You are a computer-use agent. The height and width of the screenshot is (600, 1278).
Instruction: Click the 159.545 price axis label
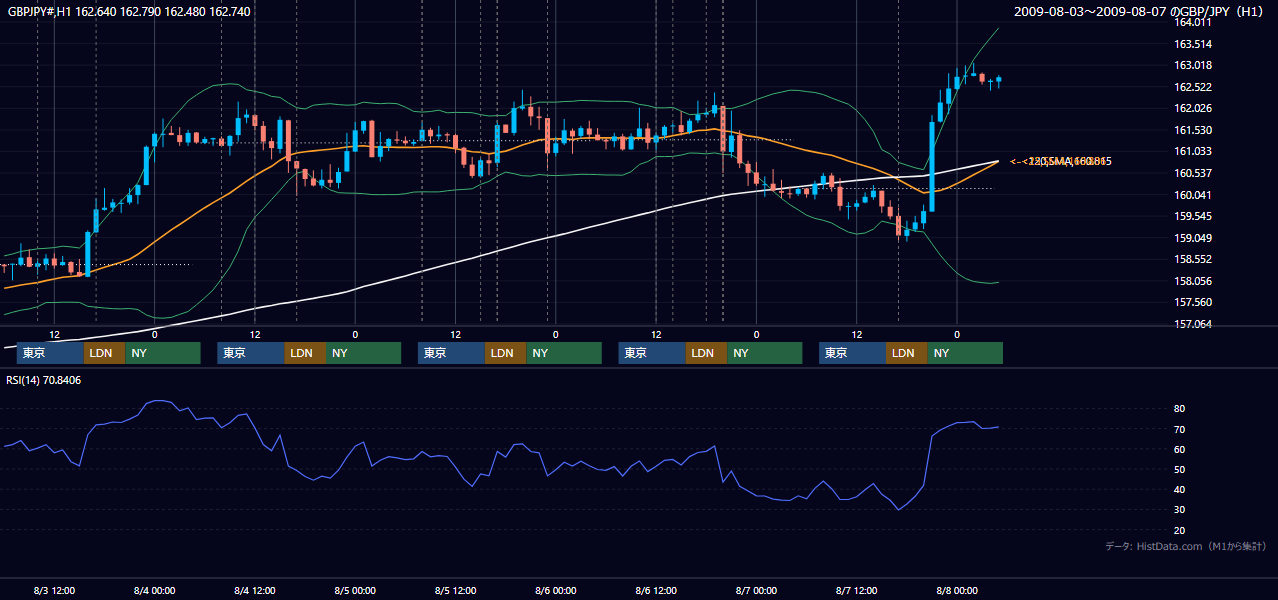tap(1193, 217)
